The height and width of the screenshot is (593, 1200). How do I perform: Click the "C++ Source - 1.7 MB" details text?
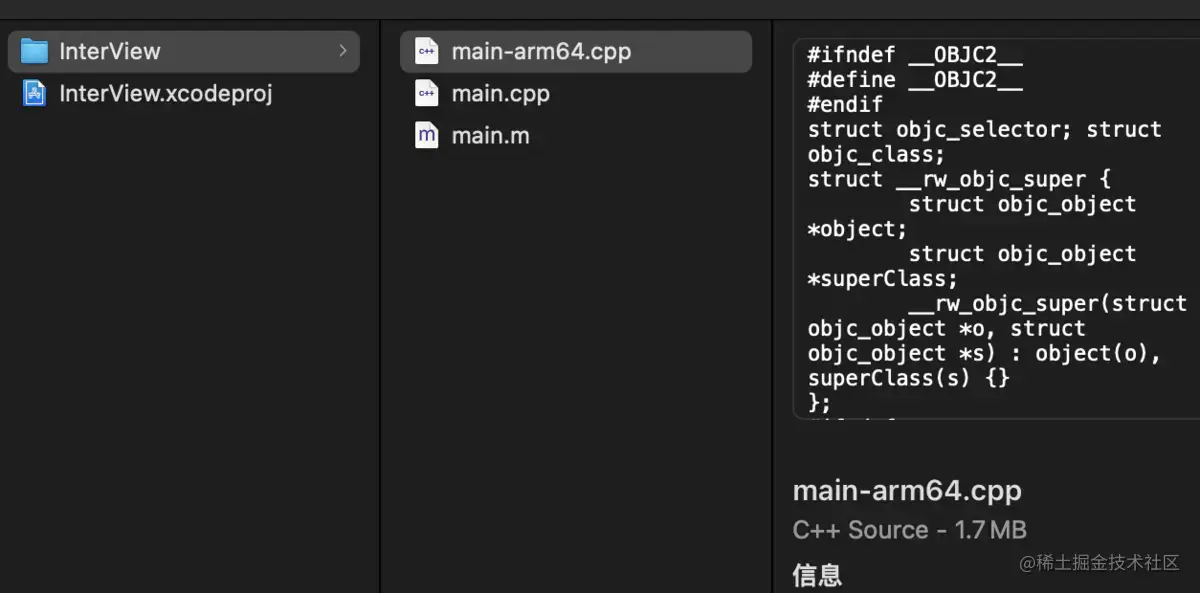pos(909,529)
